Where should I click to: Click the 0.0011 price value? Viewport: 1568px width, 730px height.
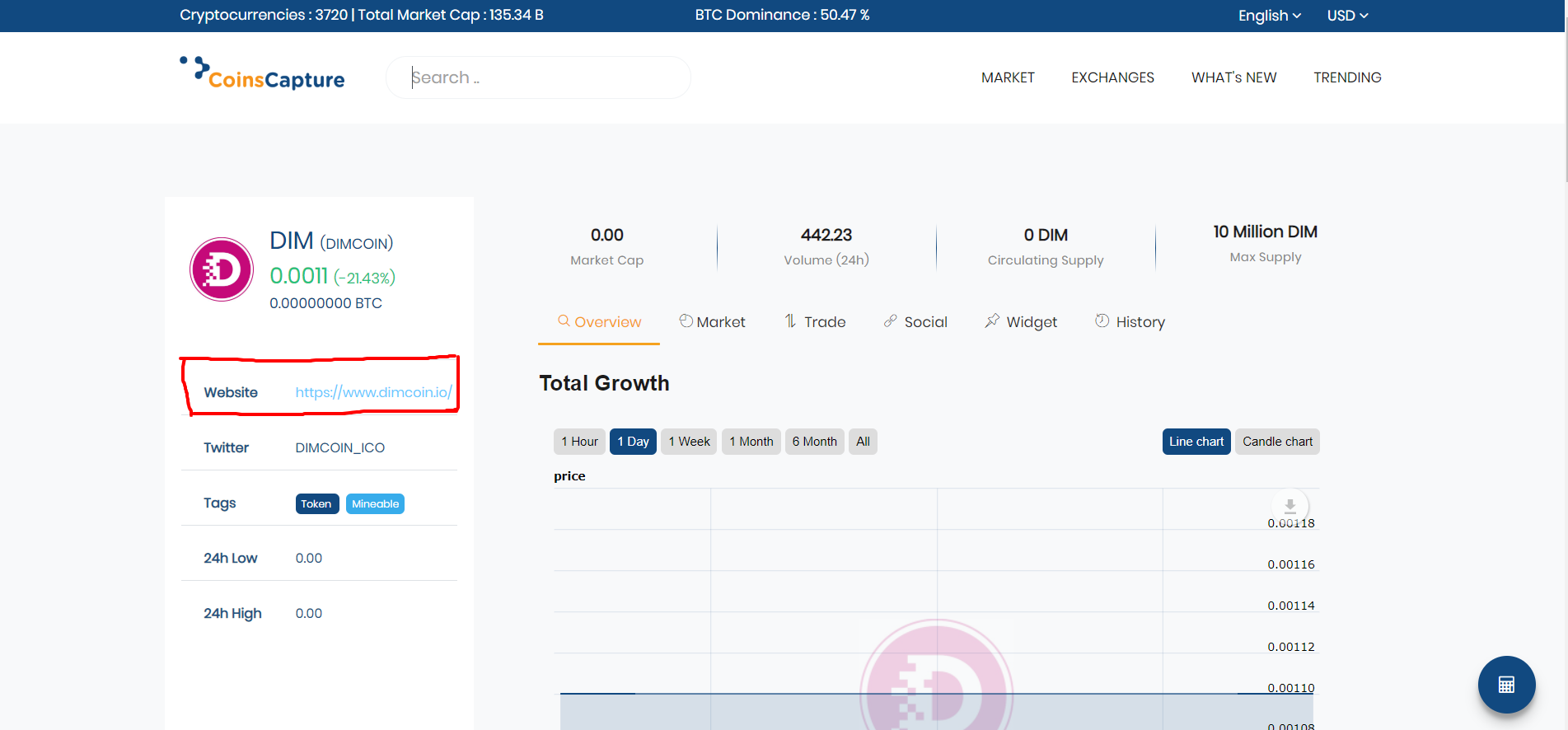point(299,276)
